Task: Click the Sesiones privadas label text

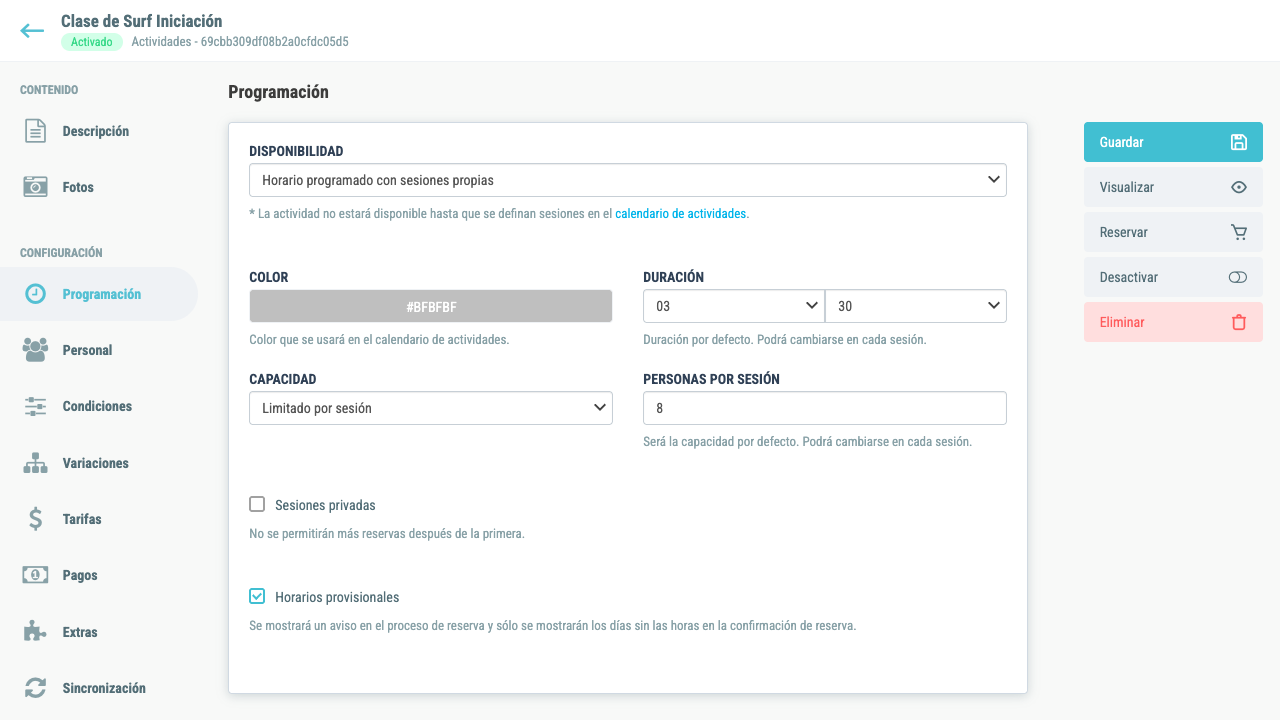Action: click(x=325, y=505)
